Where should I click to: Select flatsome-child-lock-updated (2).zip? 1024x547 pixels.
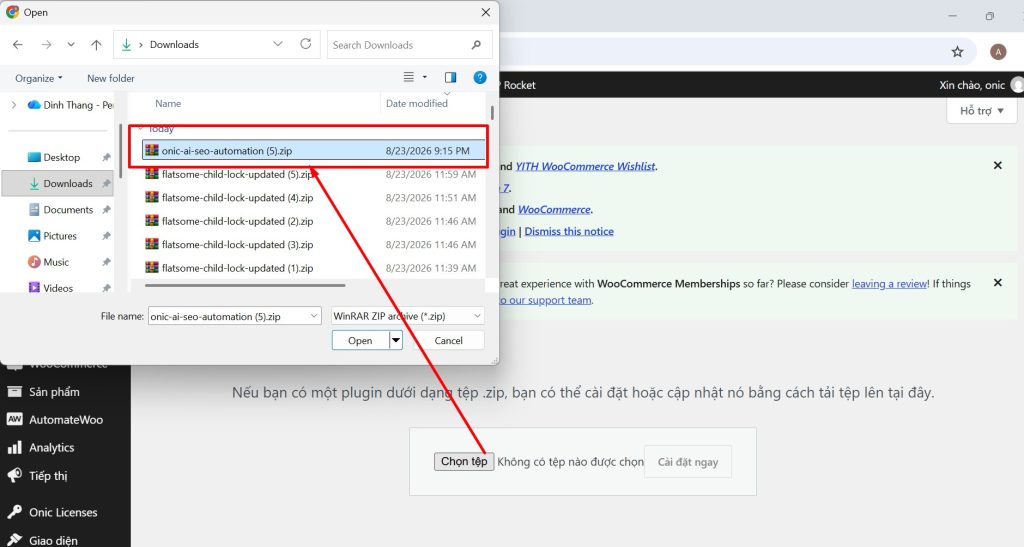point(313,221)
